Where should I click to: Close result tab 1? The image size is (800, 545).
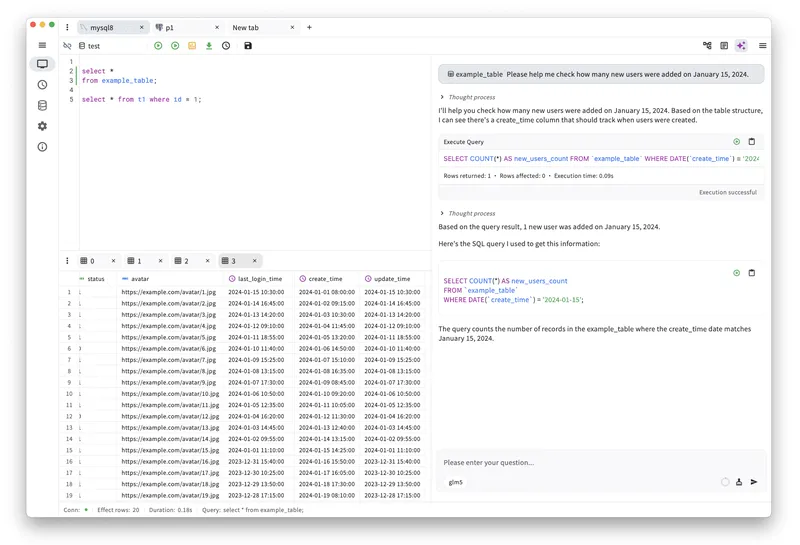coord(160,261)
